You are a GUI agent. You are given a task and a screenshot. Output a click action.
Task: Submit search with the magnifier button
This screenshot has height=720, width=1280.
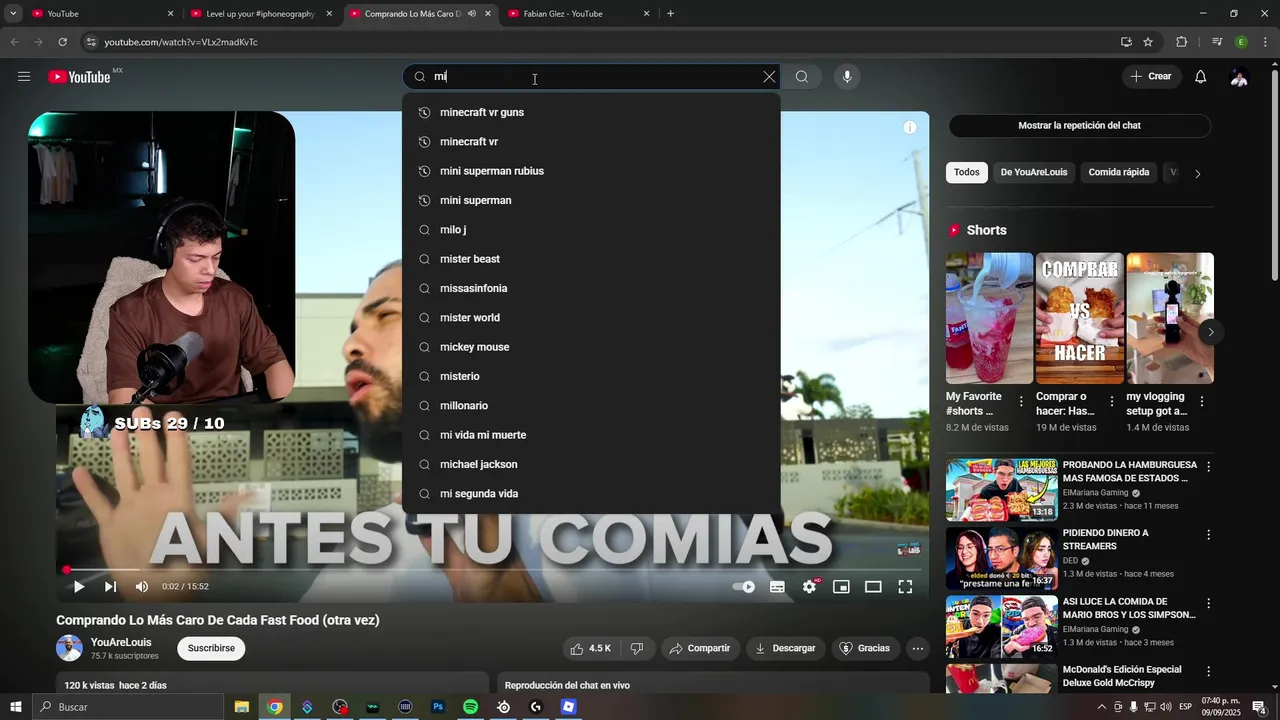(802, 77)
